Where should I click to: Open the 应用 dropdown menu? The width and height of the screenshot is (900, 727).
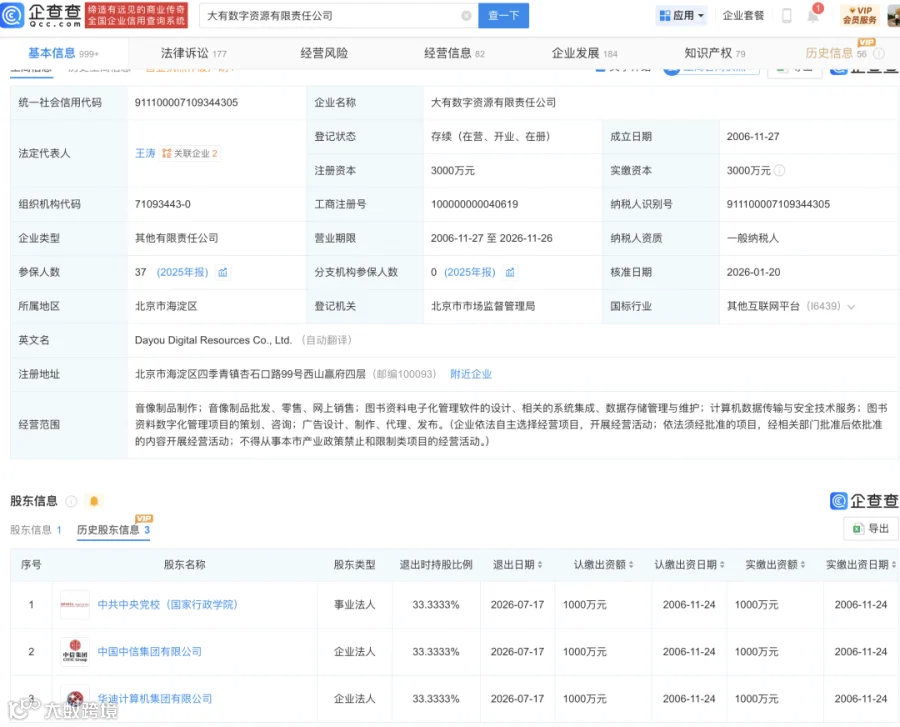point(681,15)
